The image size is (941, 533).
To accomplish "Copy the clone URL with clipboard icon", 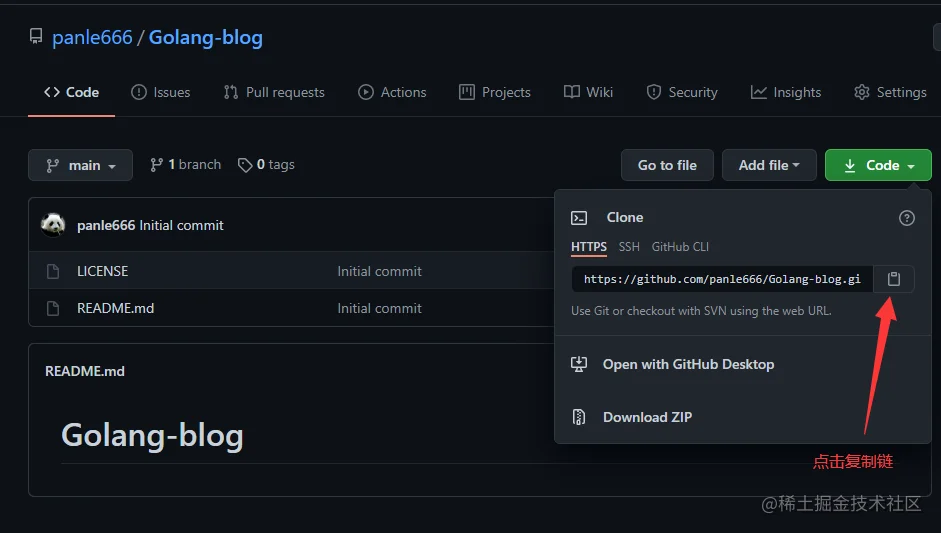I will 894,279.
